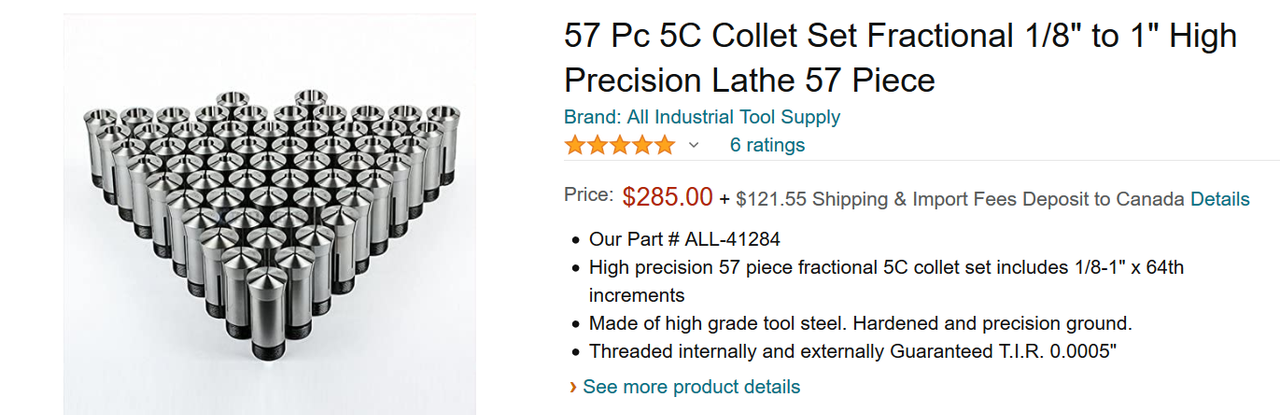Click orange chevron before See more product details

(572, 387)
